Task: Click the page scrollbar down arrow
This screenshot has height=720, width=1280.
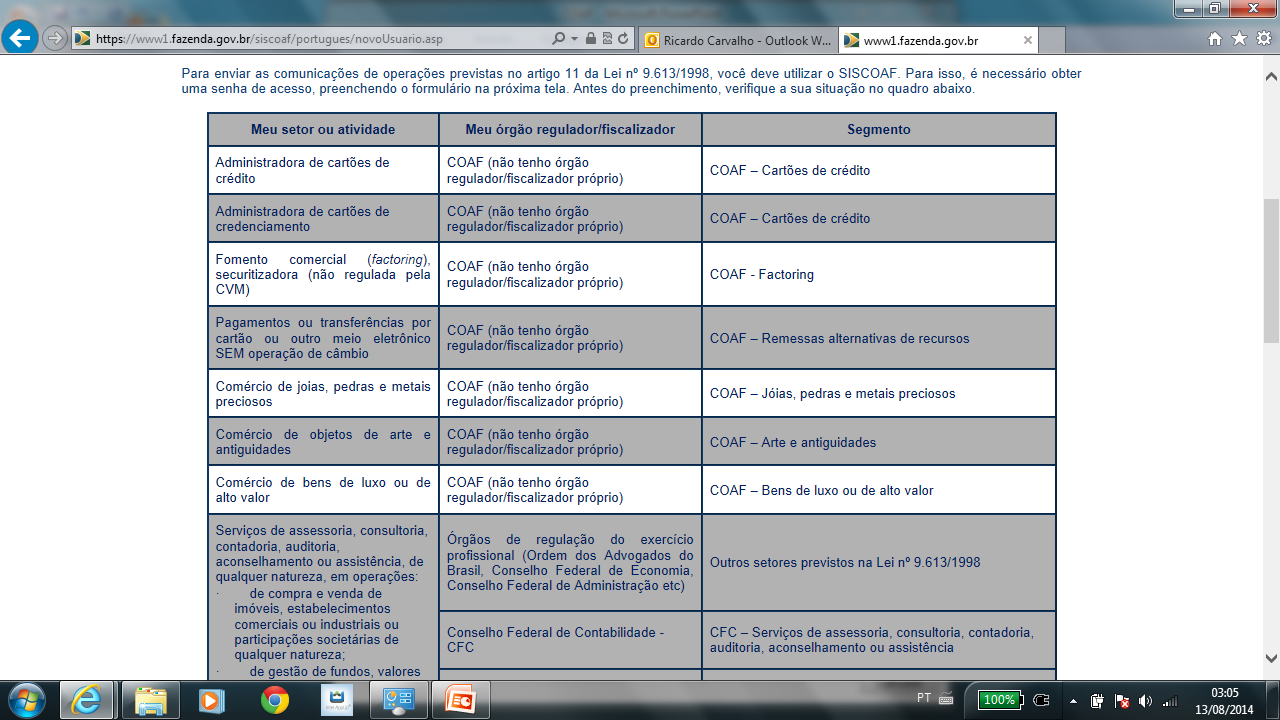Action: tap(1271, 658)
